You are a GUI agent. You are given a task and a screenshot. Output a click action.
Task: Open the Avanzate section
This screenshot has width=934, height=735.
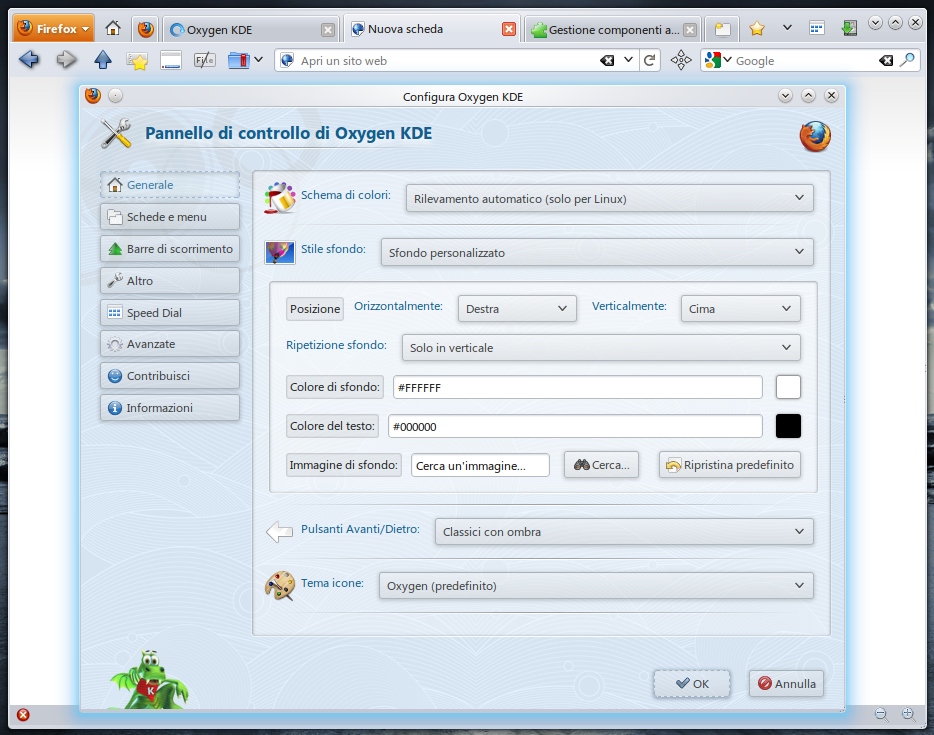tap(170, 344)
